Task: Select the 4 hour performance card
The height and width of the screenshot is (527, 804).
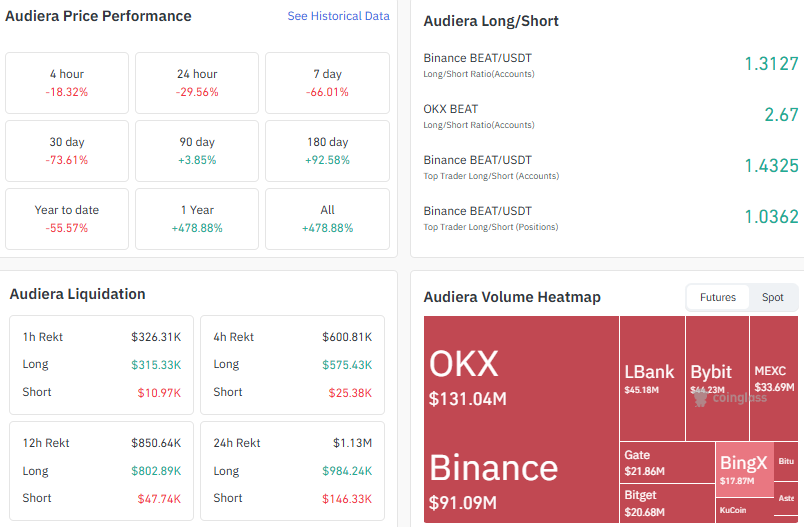Action: 67,83
